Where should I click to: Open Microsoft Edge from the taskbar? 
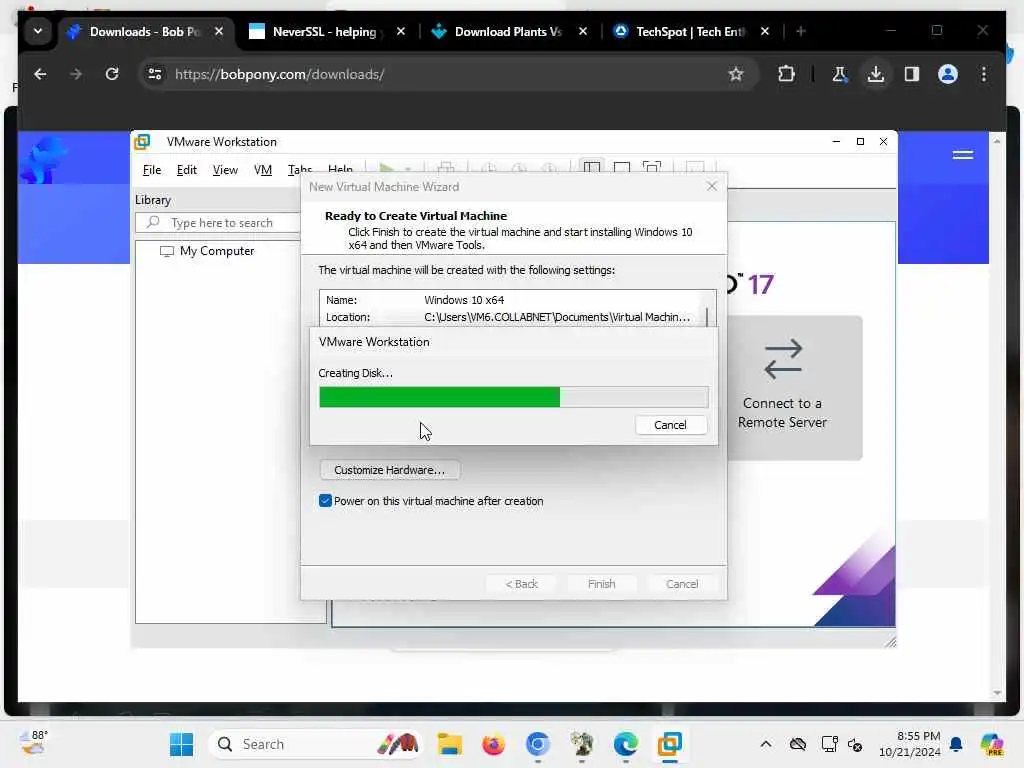click(626, 744)
